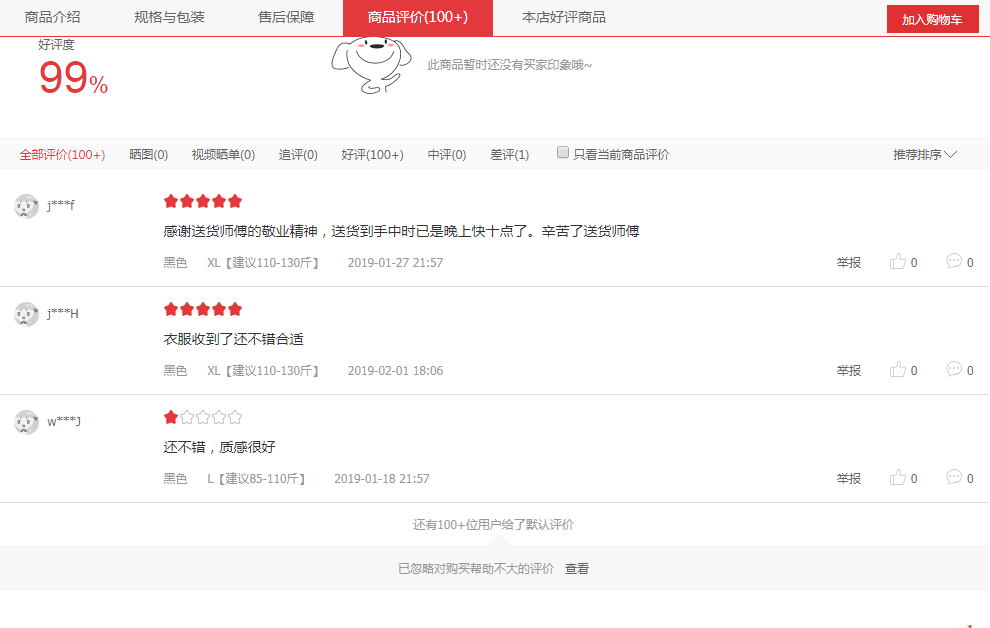Click review text 还不错，质感很好
The height and width of the screenshot is (628, 990).
point(220,447)
